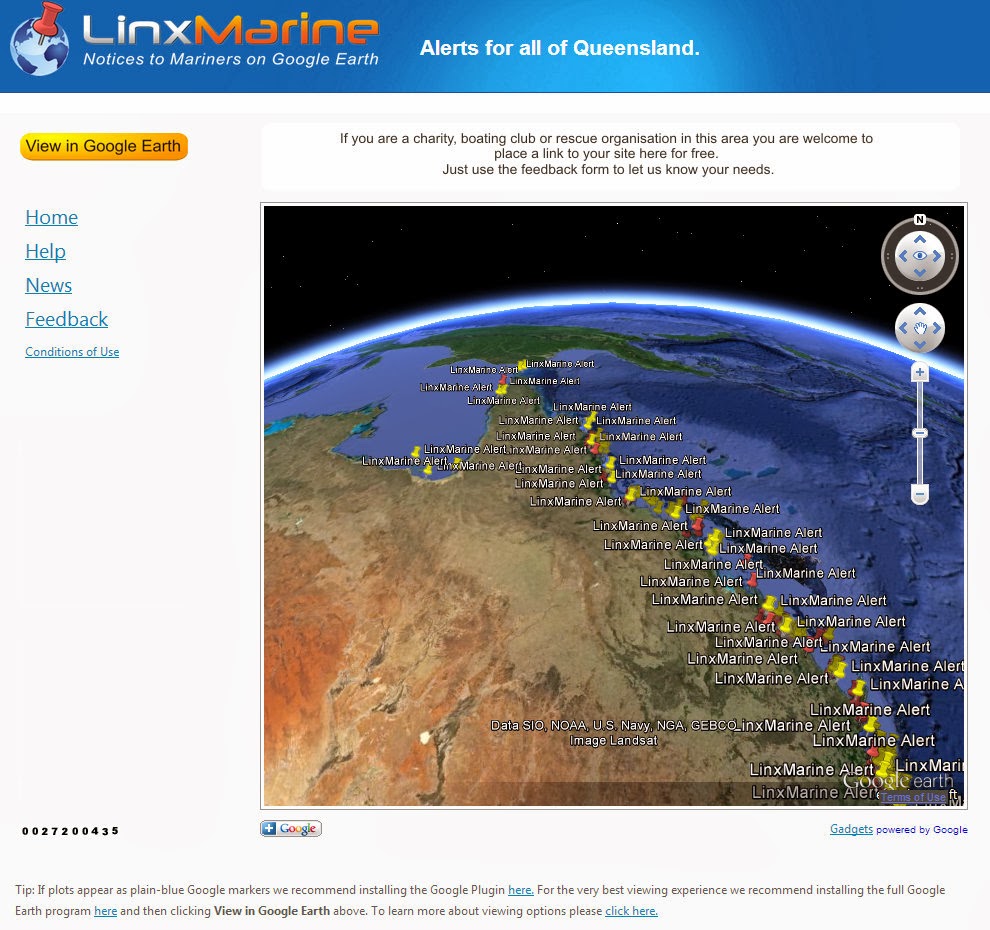The height and width of the screenshot is (930, 990).
Task: Click the eye icon in look joystick
Action: (919, 256)
